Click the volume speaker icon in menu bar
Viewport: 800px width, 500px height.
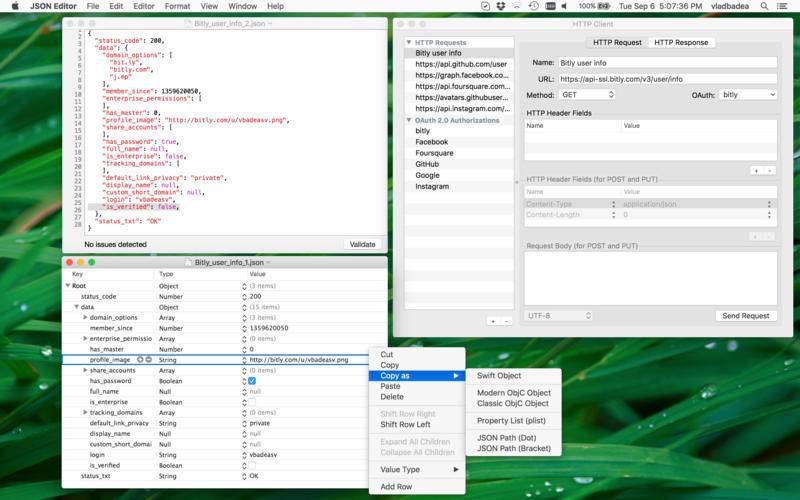564,6
